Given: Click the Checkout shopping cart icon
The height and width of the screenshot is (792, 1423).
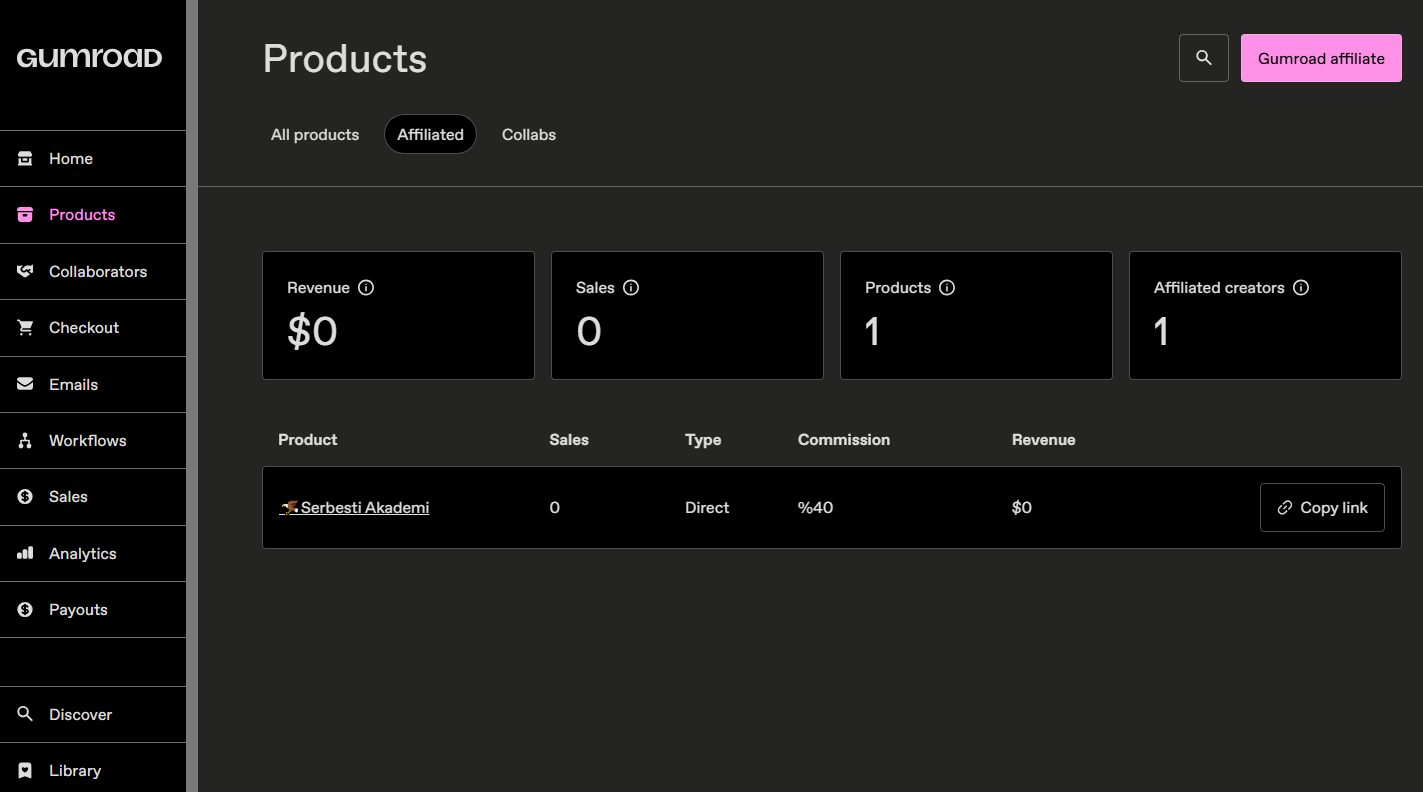Looking at the screenshot, I should coord(25,327).
